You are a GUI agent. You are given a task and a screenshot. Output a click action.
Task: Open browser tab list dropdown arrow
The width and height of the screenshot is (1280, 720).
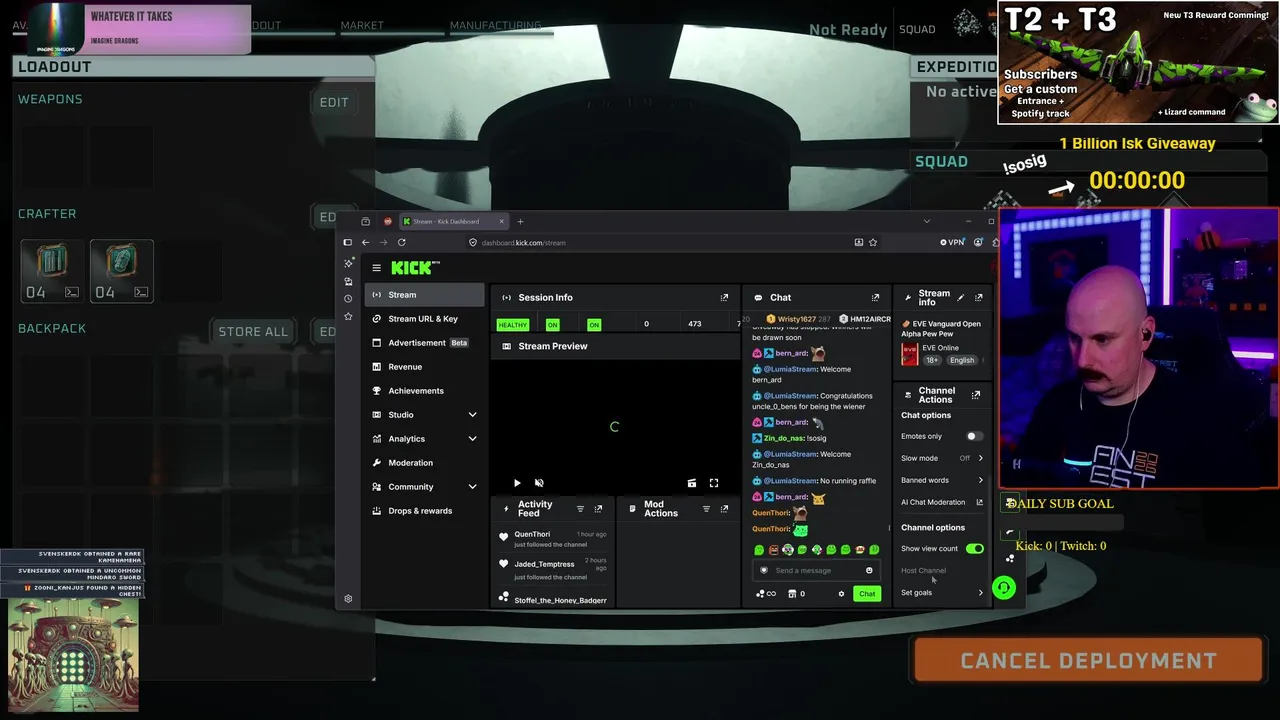pos(927,221)
